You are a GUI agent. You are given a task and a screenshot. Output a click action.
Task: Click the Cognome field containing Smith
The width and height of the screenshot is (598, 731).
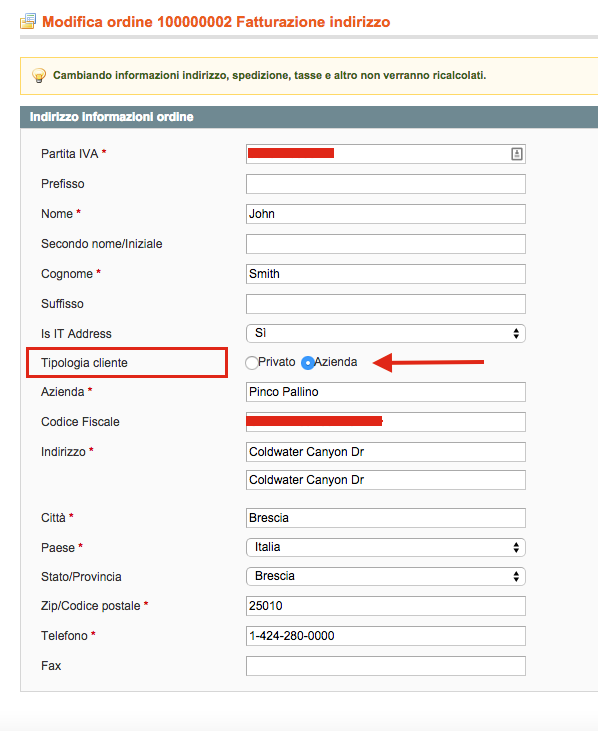pyautogui.click(x=386, y=274)
